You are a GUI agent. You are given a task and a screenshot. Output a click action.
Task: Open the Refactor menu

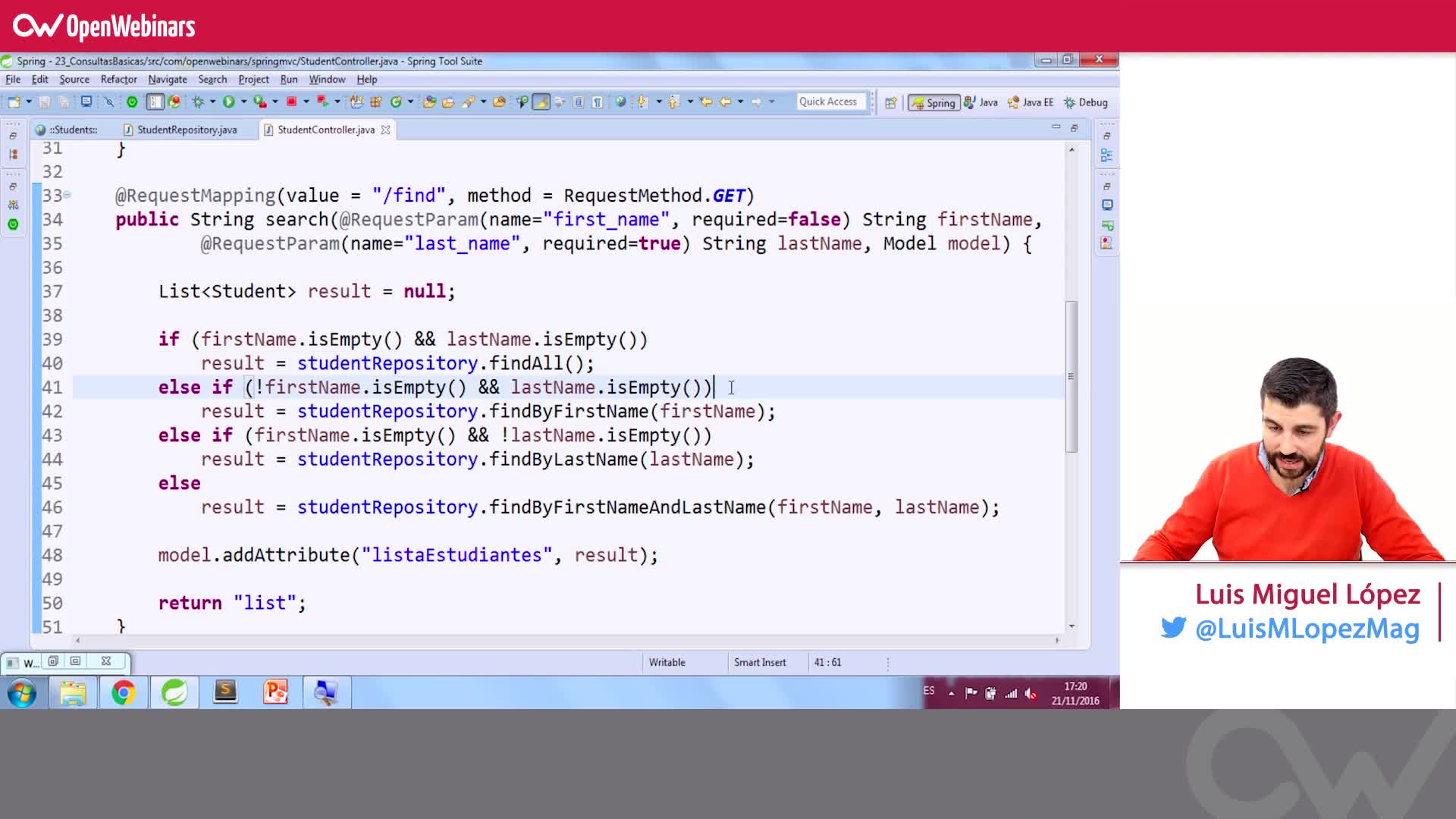pos(118,79)
